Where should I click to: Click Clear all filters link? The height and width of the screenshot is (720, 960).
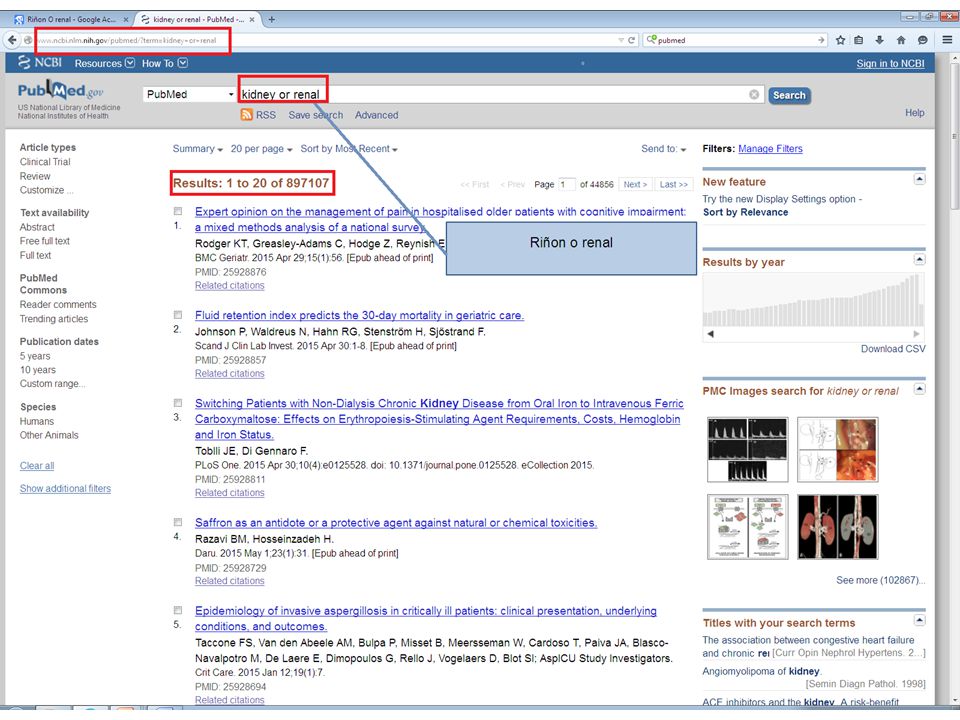(37, 466)
